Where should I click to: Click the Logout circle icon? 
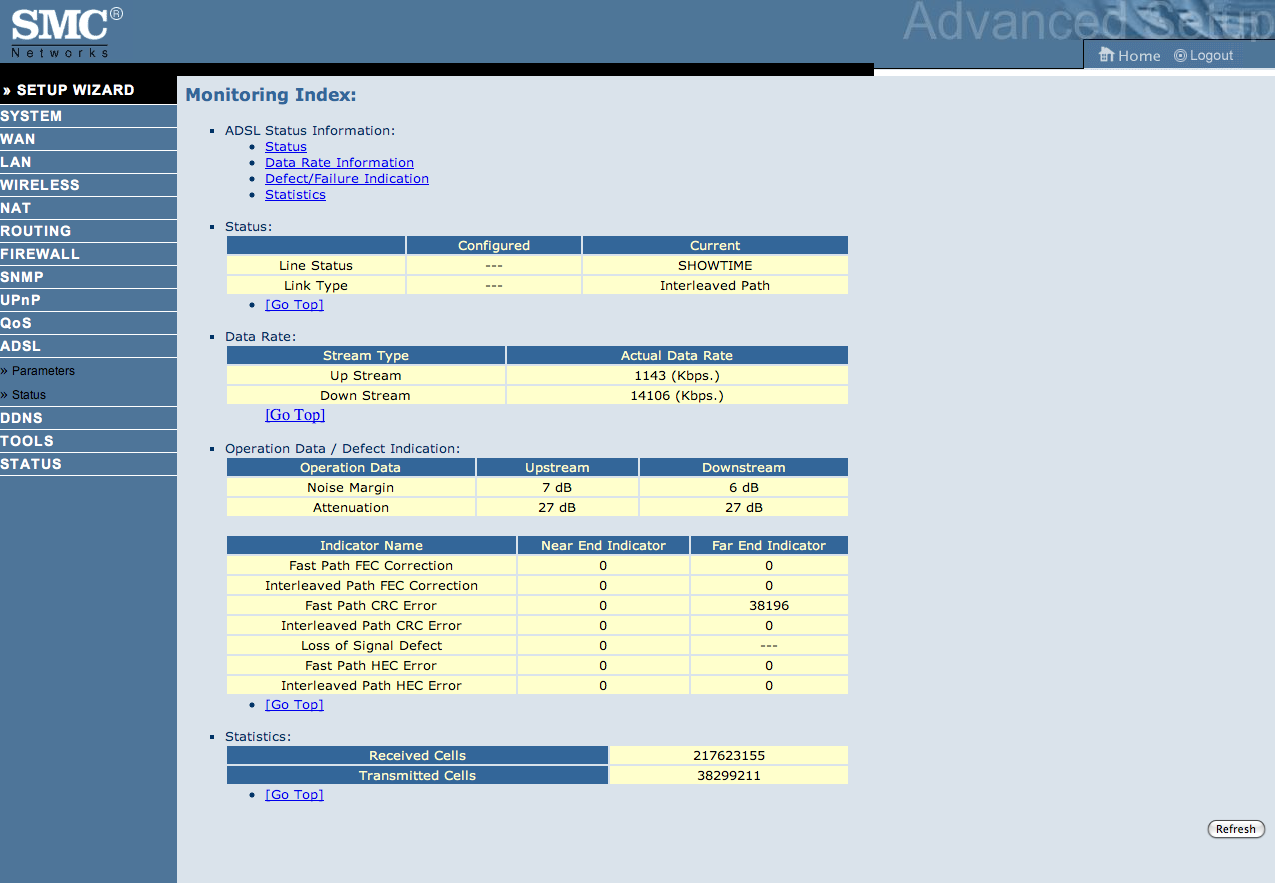tap(1180, 56)
